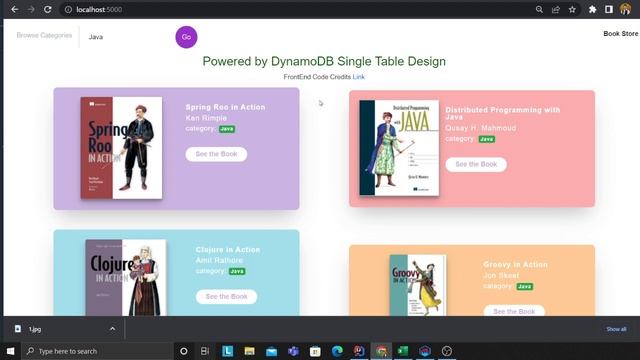Bookmark this page with the star icon
The width and height of the screenshot is (640, 360).
pos(572,9)
